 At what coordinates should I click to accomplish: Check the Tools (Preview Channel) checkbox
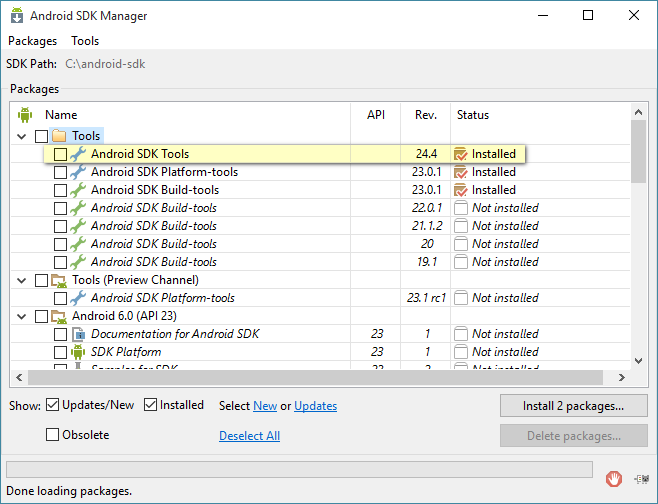[x=42, y=280]
